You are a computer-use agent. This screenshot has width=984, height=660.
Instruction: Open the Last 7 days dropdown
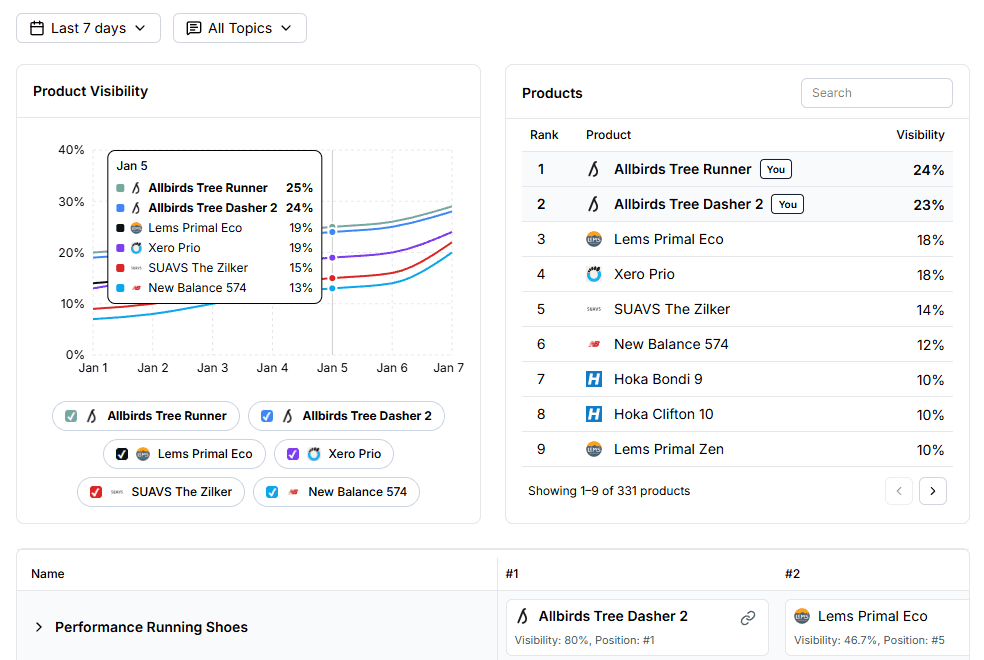(88, 28)
